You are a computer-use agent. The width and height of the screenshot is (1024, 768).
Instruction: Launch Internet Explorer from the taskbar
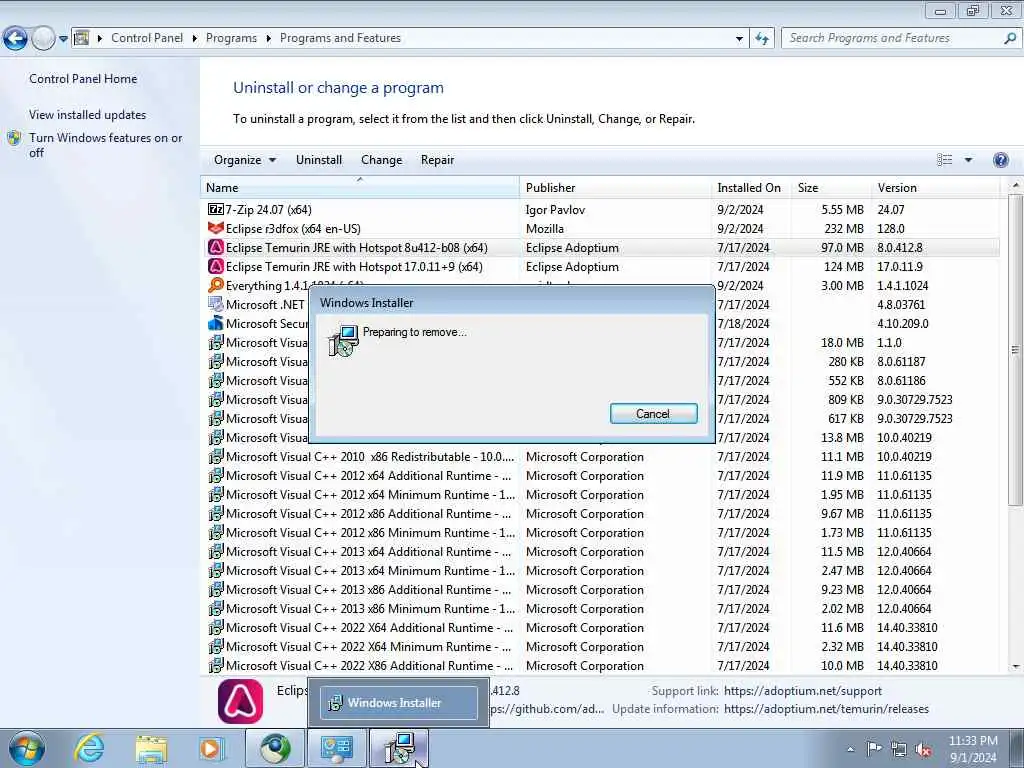pos(89,748)
